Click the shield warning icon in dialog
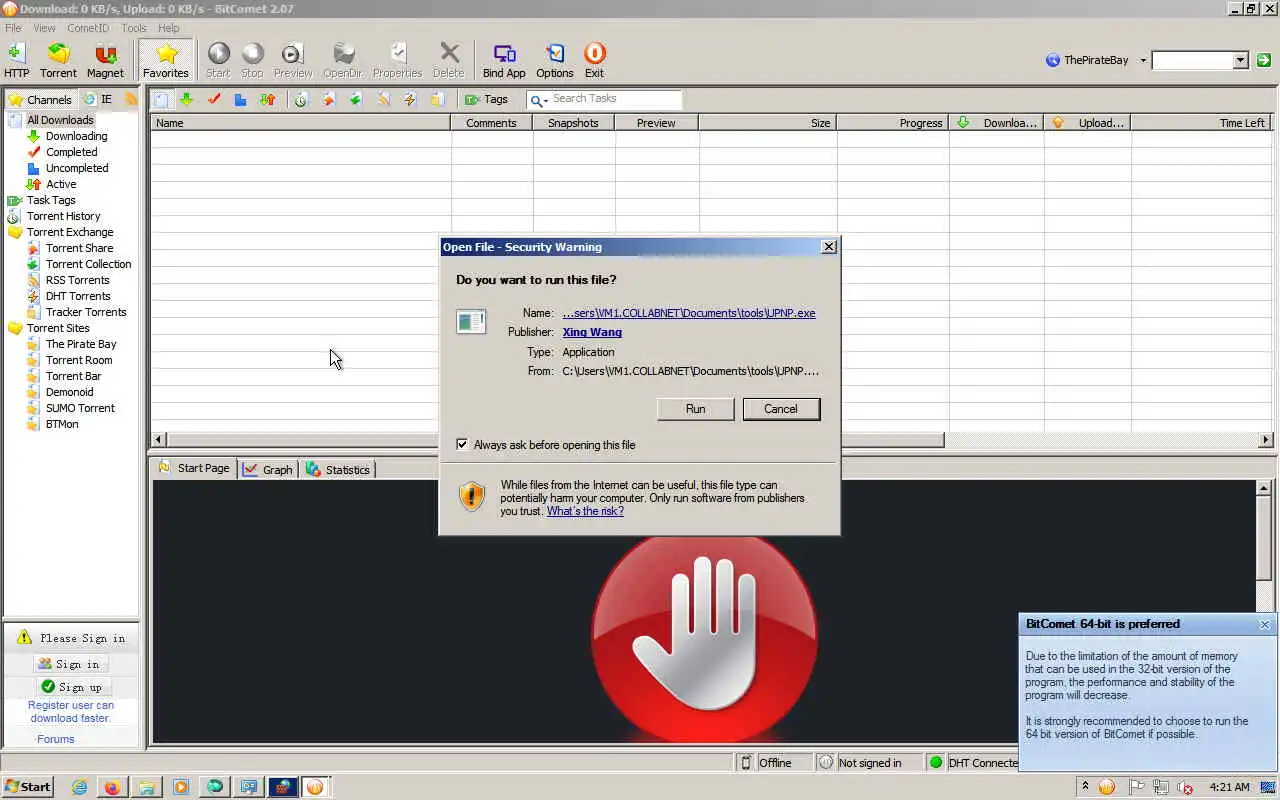This screenshot has width=1280, height=800. (x=472, y=496)
